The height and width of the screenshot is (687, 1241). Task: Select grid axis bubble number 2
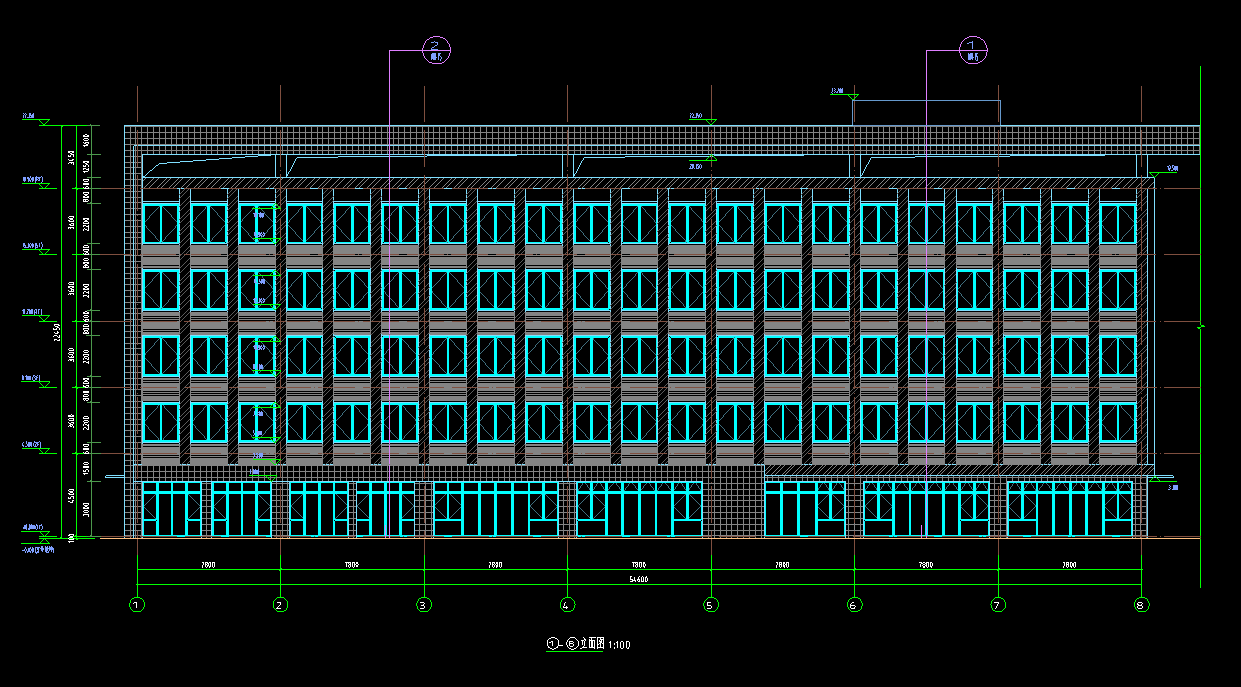280,604
